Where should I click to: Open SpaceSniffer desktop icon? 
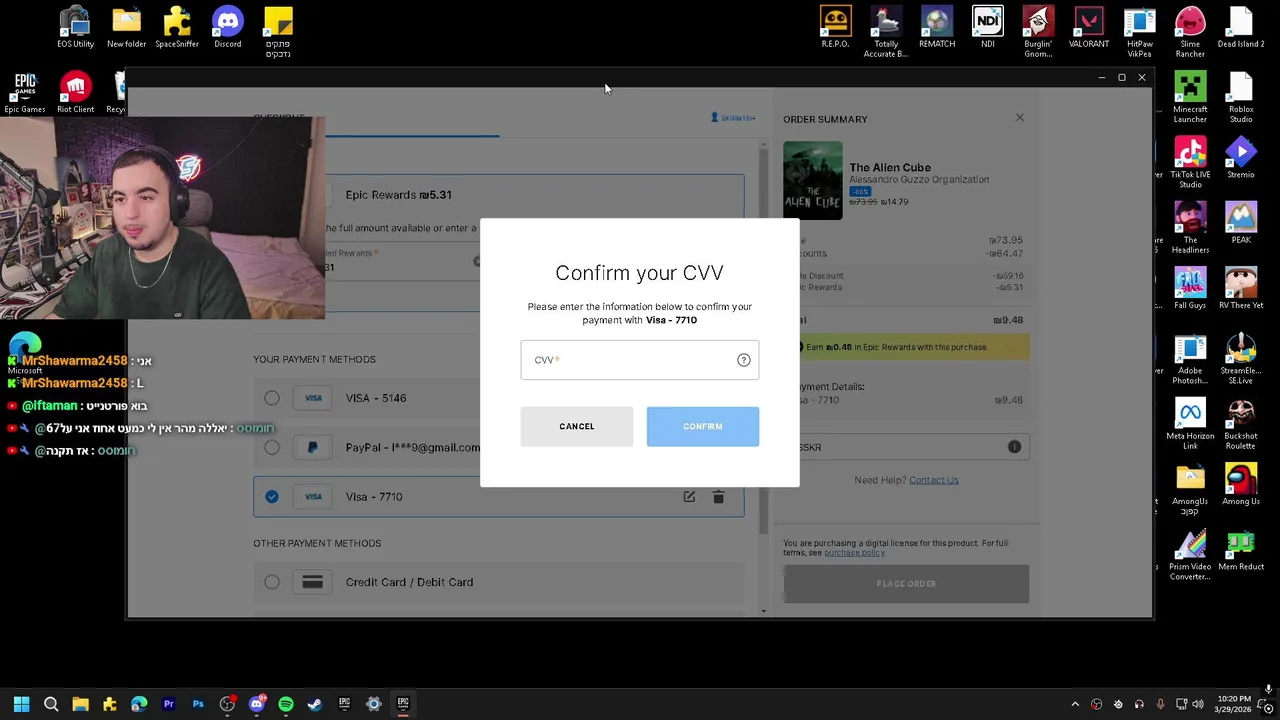click(x=177, y=27)
